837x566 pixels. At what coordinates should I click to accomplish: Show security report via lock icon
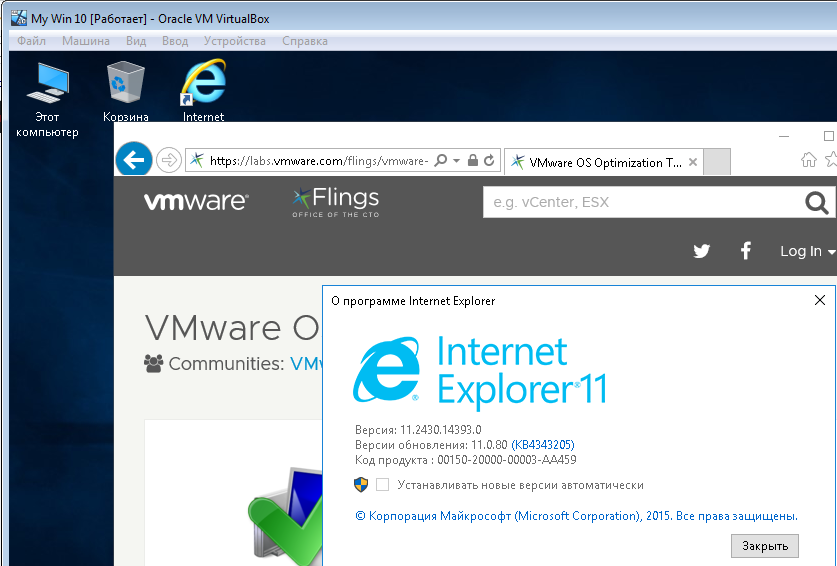click(472, 160)
